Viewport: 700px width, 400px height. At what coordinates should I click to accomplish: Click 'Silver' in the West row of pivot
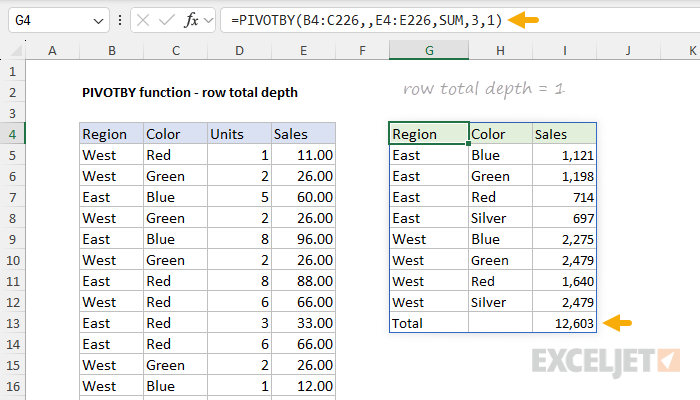point(500,302)
